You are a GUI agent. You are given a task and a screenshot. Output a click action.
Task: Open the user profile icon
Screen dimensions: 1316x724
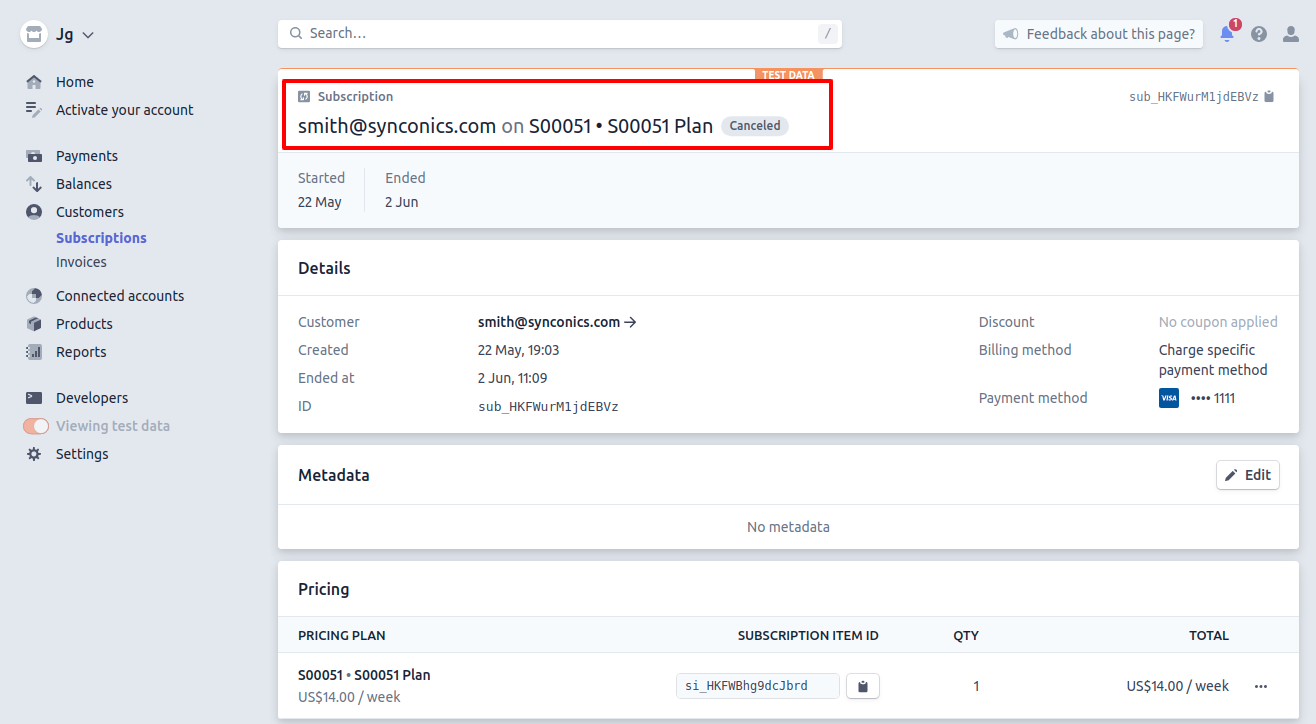point(1291,34)
